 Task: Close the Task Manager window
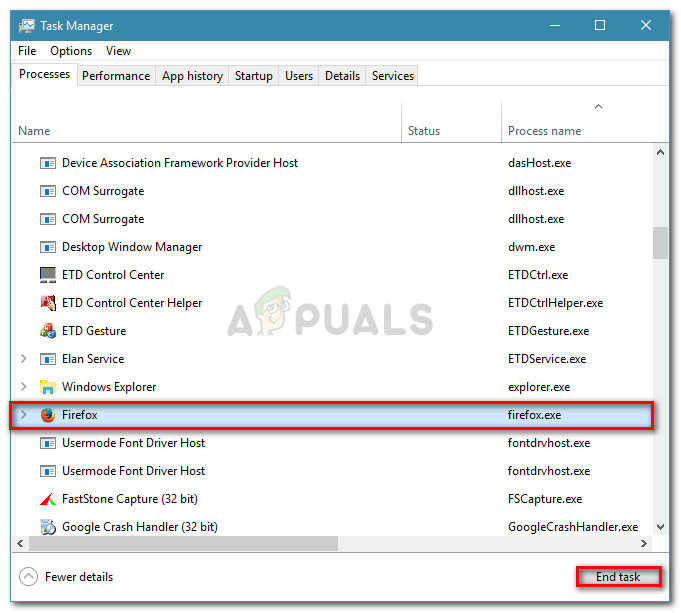pyautogui.click(x=646, y=26)
